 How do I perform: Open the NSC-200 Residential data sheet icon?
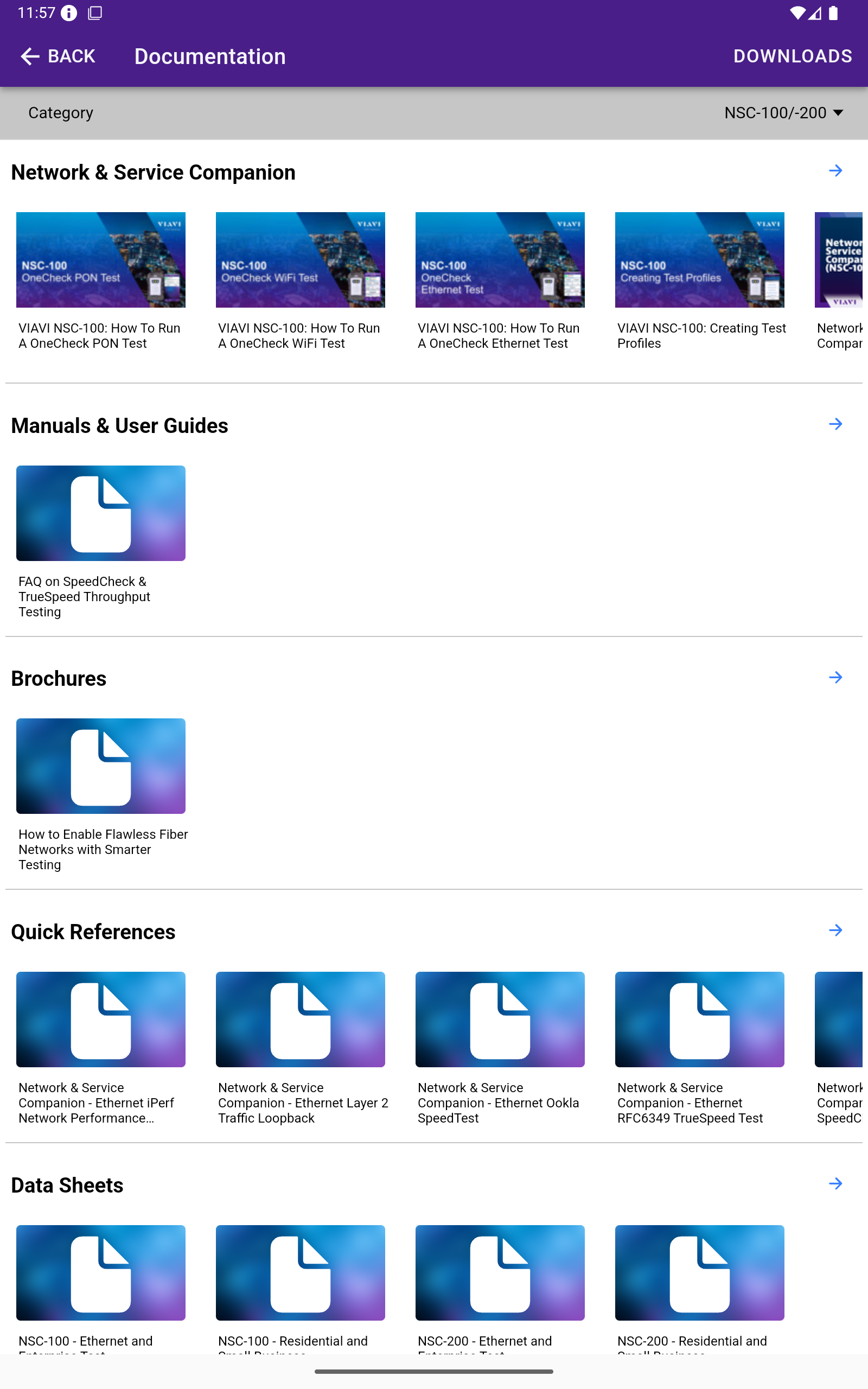(699, 1272)
